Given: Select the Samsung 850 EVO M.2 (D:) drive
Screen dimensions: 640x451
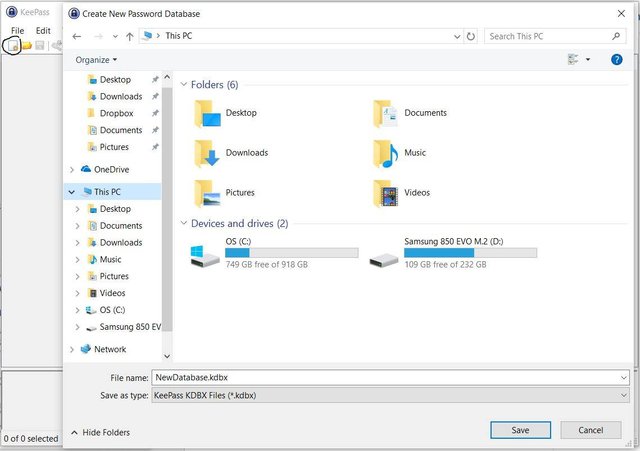Looking at the screenshot, I should click(453, 253).
